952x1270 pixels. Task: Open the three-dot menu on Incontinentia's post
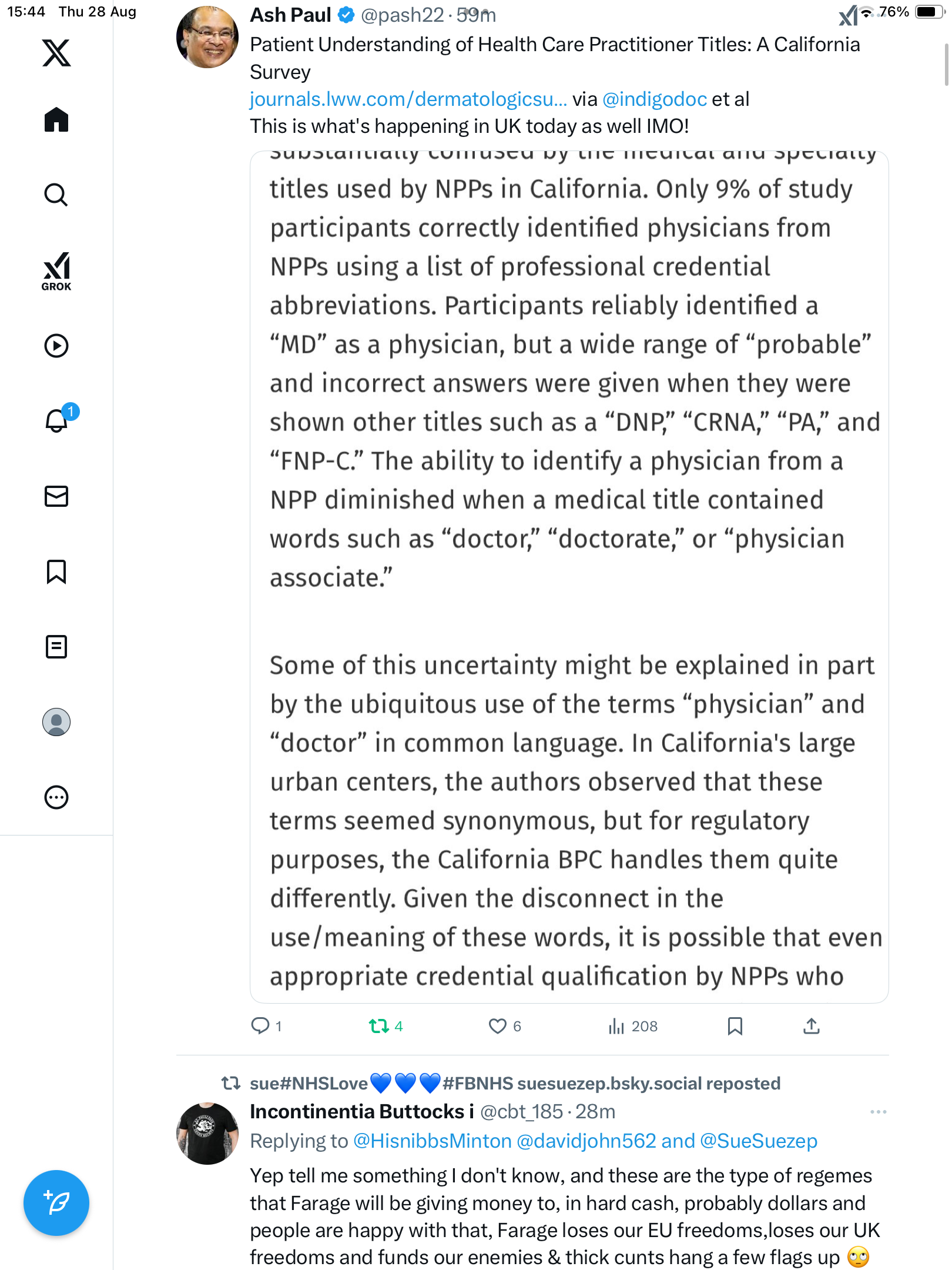878,1112
